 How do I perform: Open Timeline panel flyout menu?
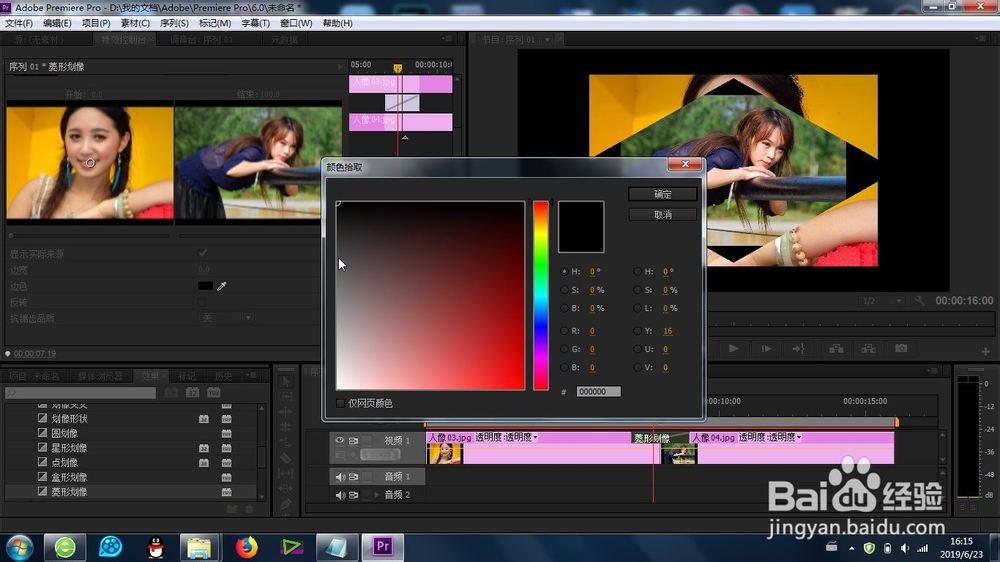(x=932, y=371)
